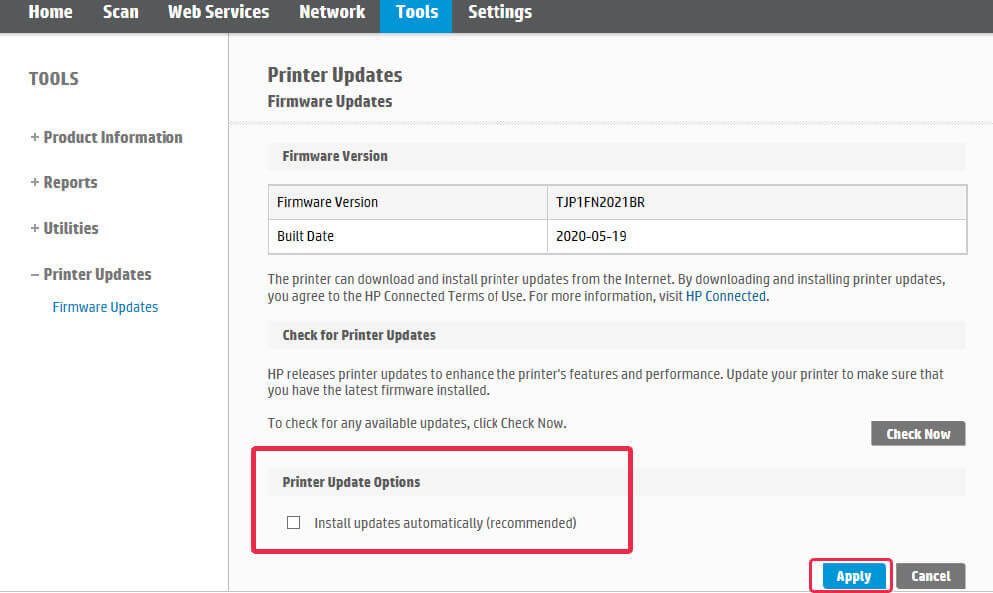The height and width of the screenshot is (593, 993).
Task: Cancel the update settings changes
Action: 930,576
